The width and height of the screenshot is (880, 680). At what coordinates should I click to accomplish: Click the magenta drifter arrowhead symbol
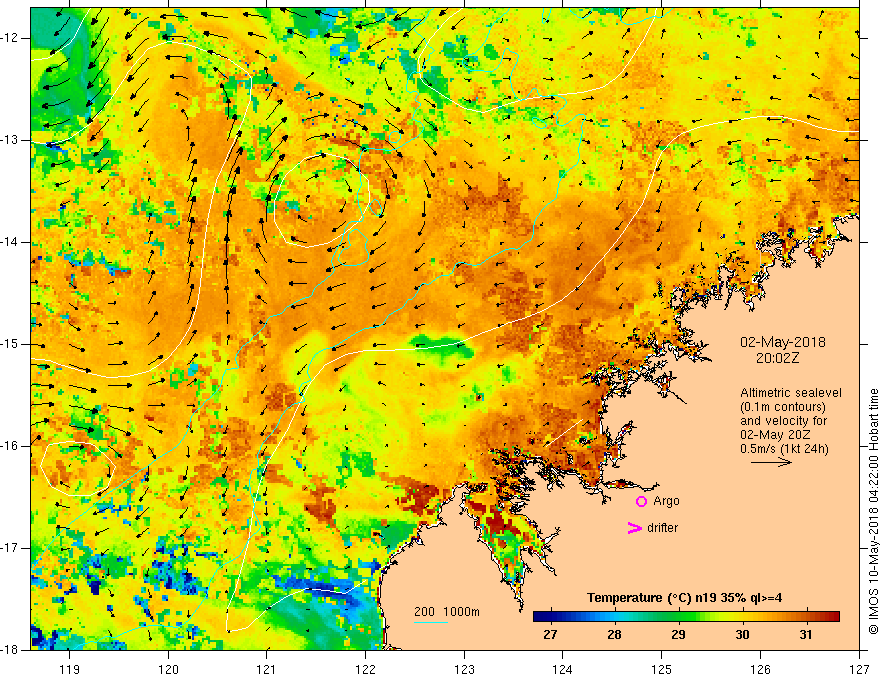click(634, 527)
